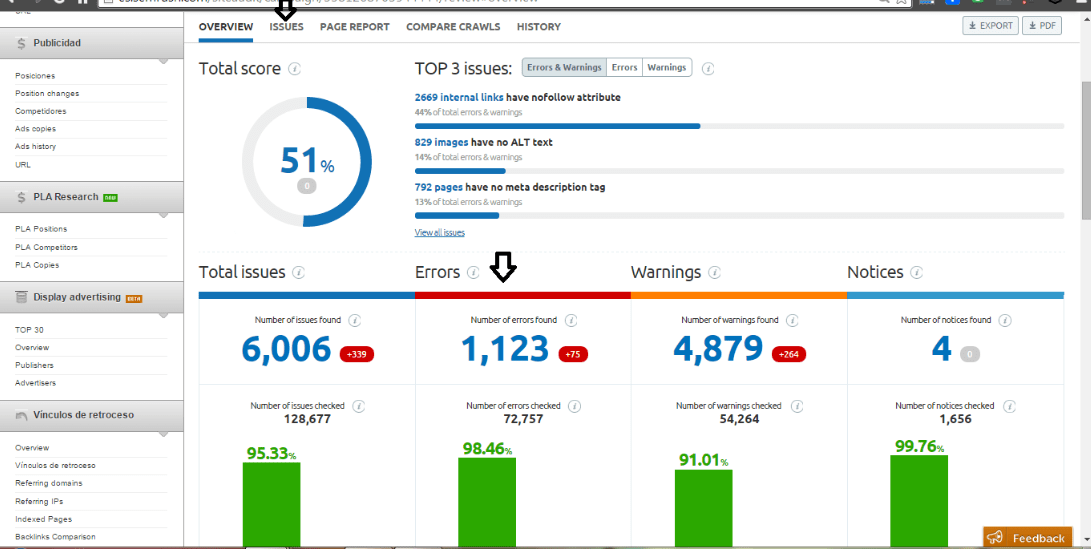Screen dimensions: 1091x549
Task: Open Backlinks Comparison in the sidebar
Action: (55, 536)
